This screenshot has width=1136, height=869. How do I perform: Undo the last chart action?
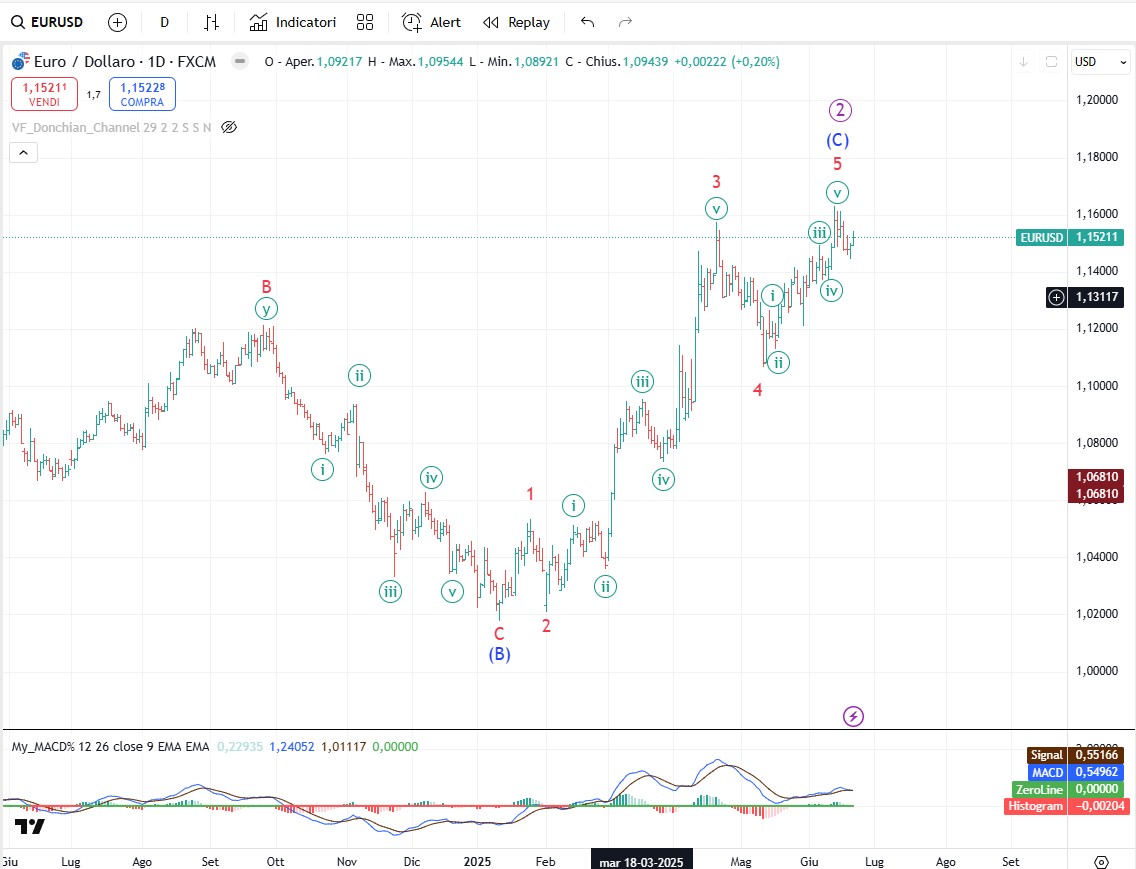[588, 22]
